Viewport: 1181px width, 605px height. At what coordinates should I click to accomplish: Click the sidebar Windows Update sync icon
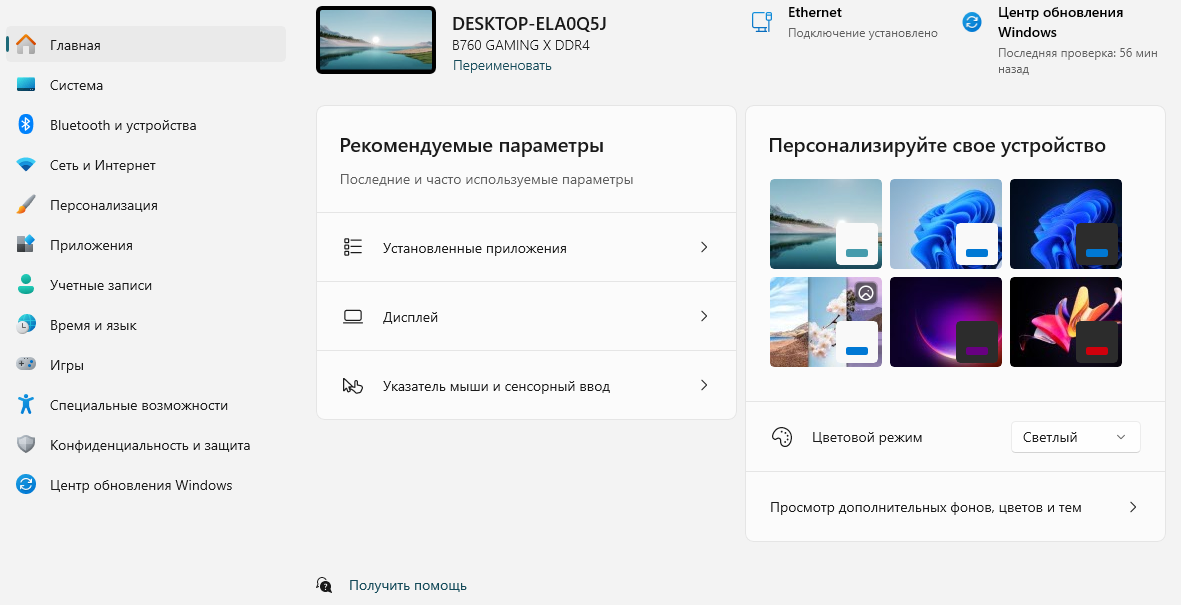[26, 484]
